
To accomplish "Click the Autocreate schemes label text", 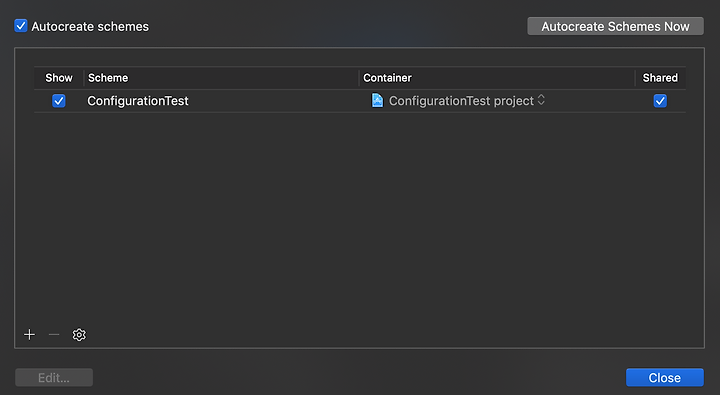I will tap(90, 26).
